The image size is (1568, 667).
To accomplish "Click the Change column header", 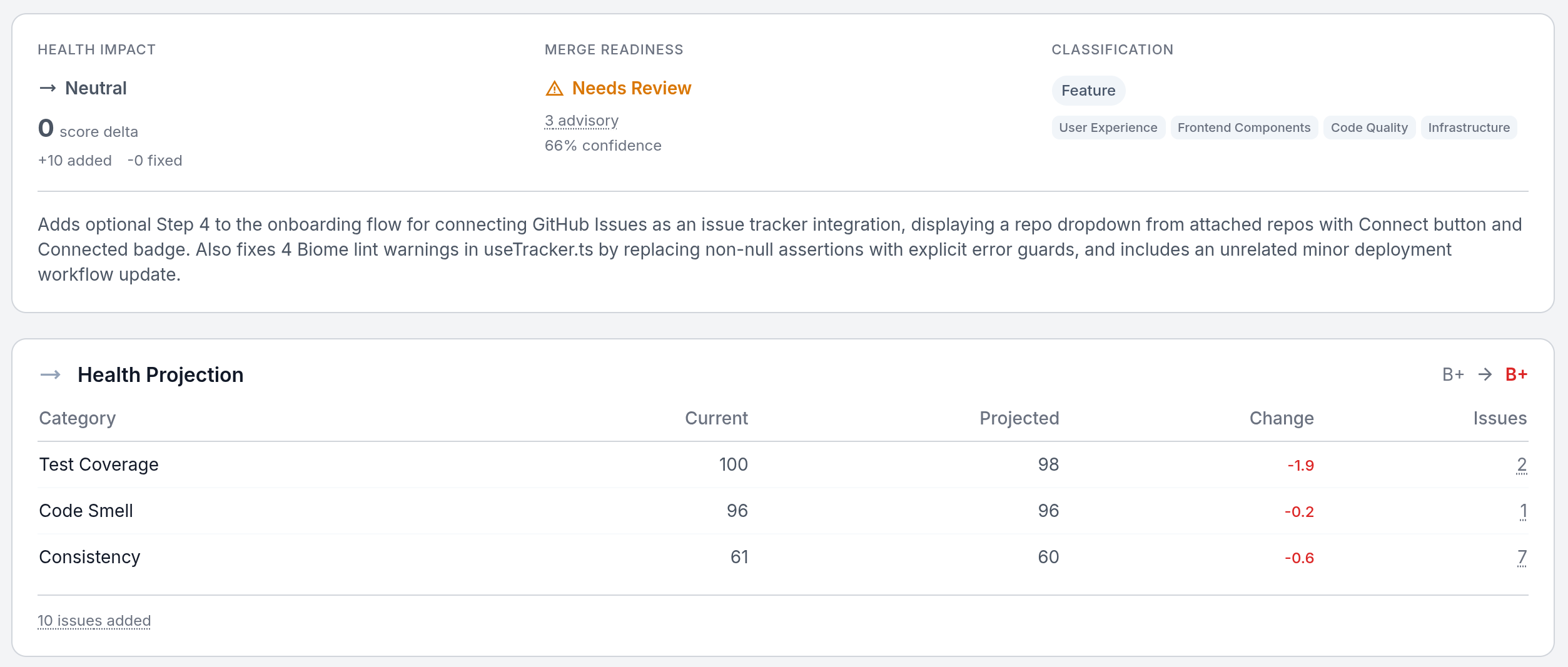I will (x=1281, y=418).
